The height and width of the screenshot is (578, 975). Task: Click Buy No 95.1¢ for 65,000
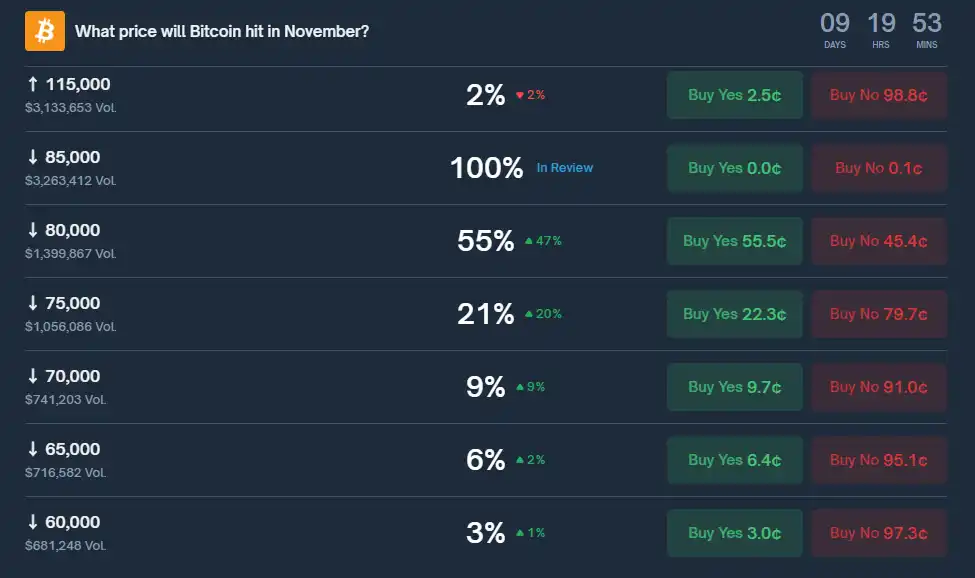878,460
